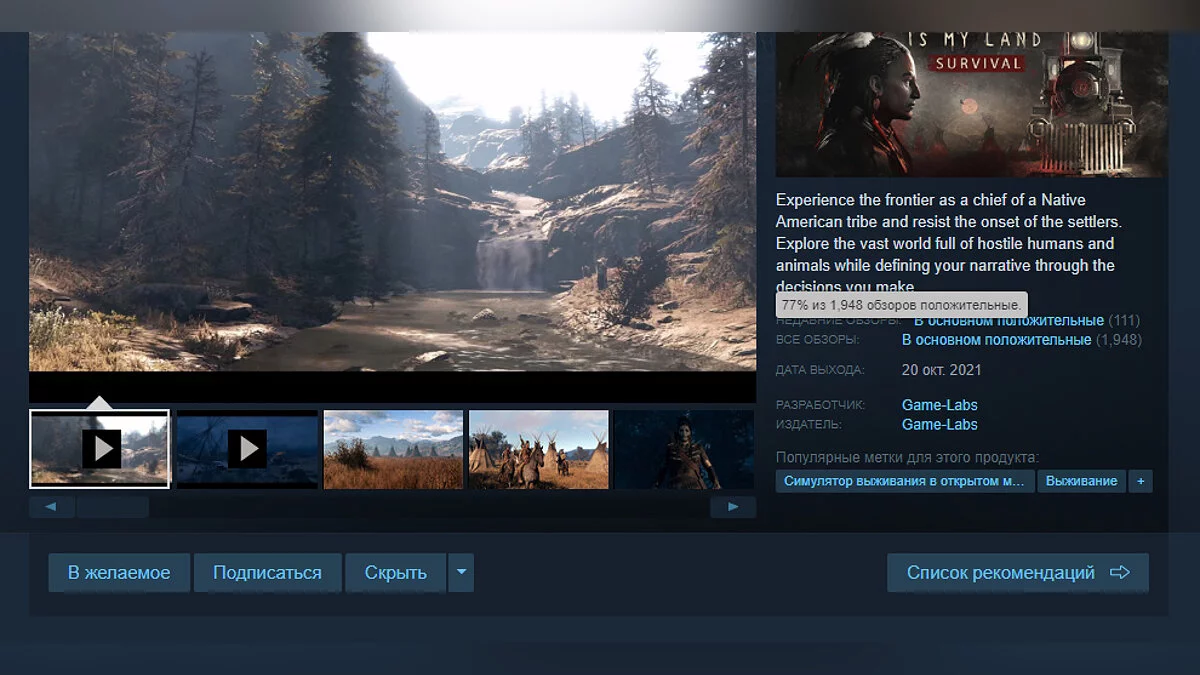
Task: Play the second dark video thumbnail
Action: coord(246,449)
